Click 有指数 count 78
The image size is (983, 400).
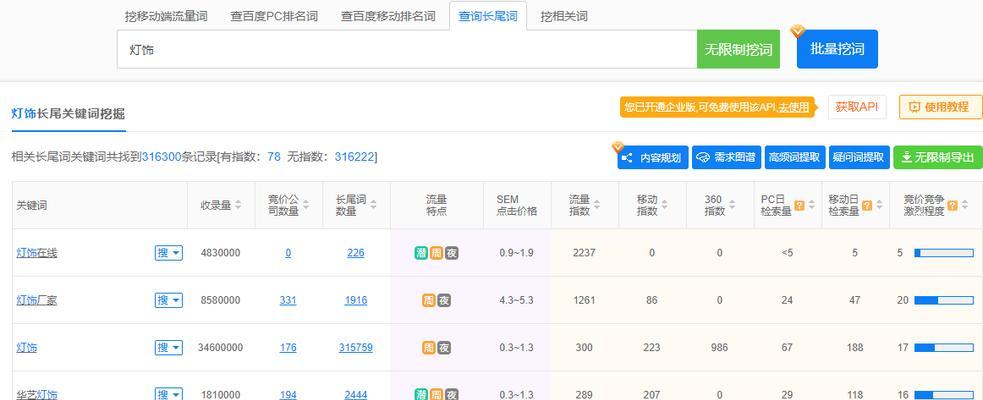[274, 157]
